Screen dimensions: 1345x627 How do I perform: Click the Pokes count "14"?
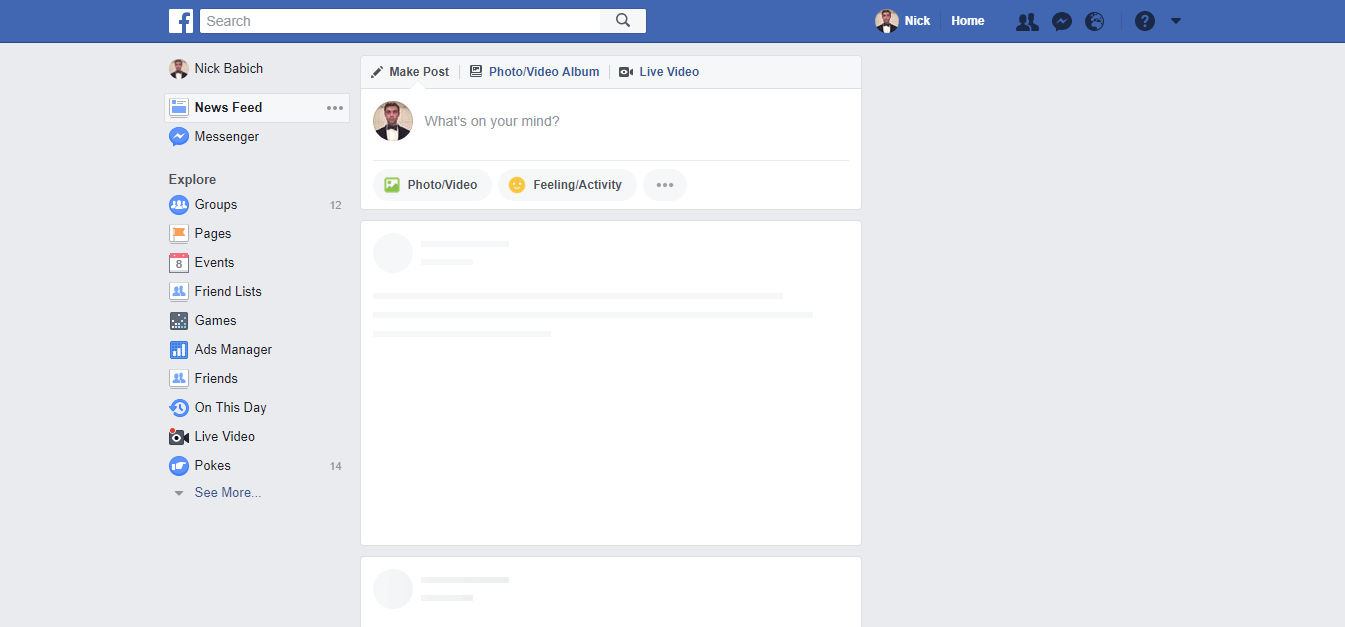[336, 466]
